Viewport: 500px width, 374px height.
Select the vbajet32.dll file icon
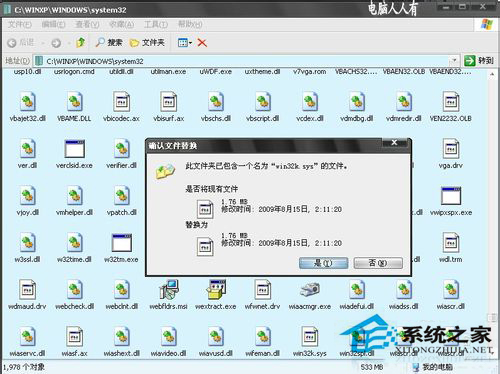click(28, 101)
